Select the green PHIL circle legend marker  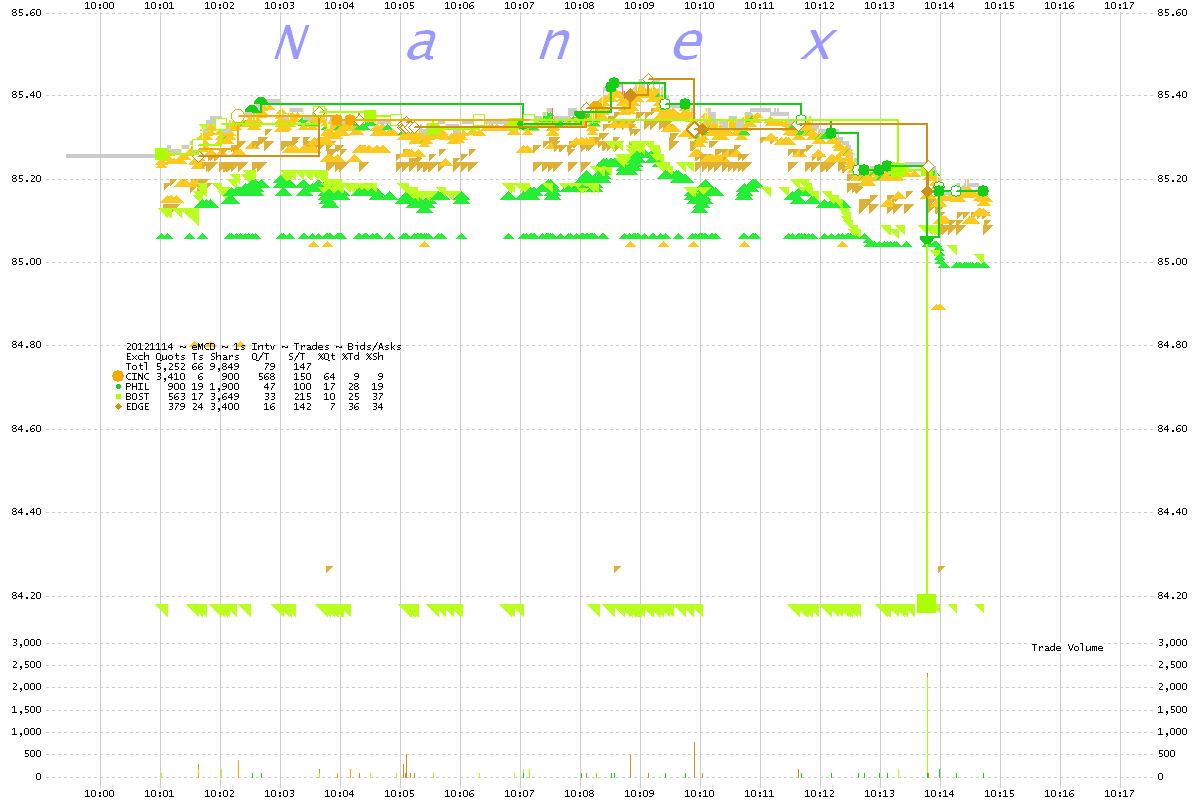(118, 386)
